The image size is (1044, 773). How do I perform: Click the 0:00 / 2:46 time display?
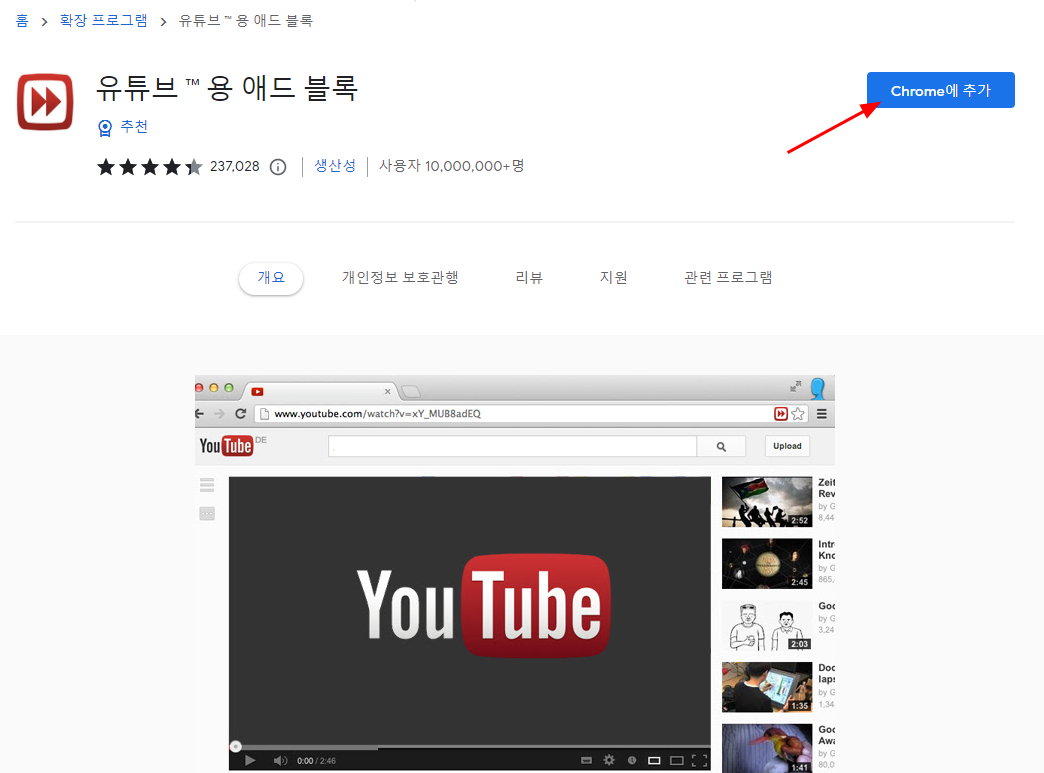(x=316, y=760)
